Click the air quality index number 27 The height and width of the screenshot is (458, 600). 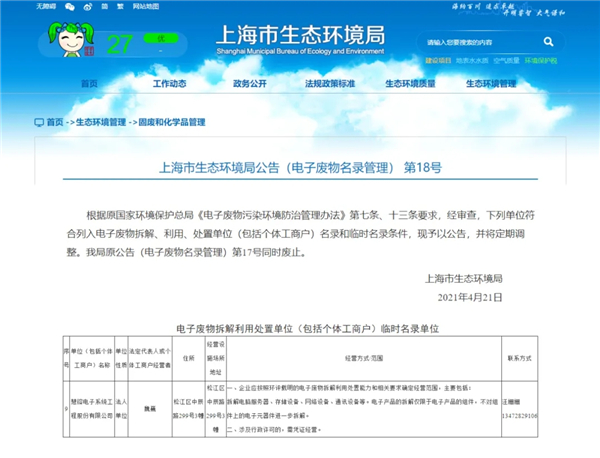coord(119,45)
